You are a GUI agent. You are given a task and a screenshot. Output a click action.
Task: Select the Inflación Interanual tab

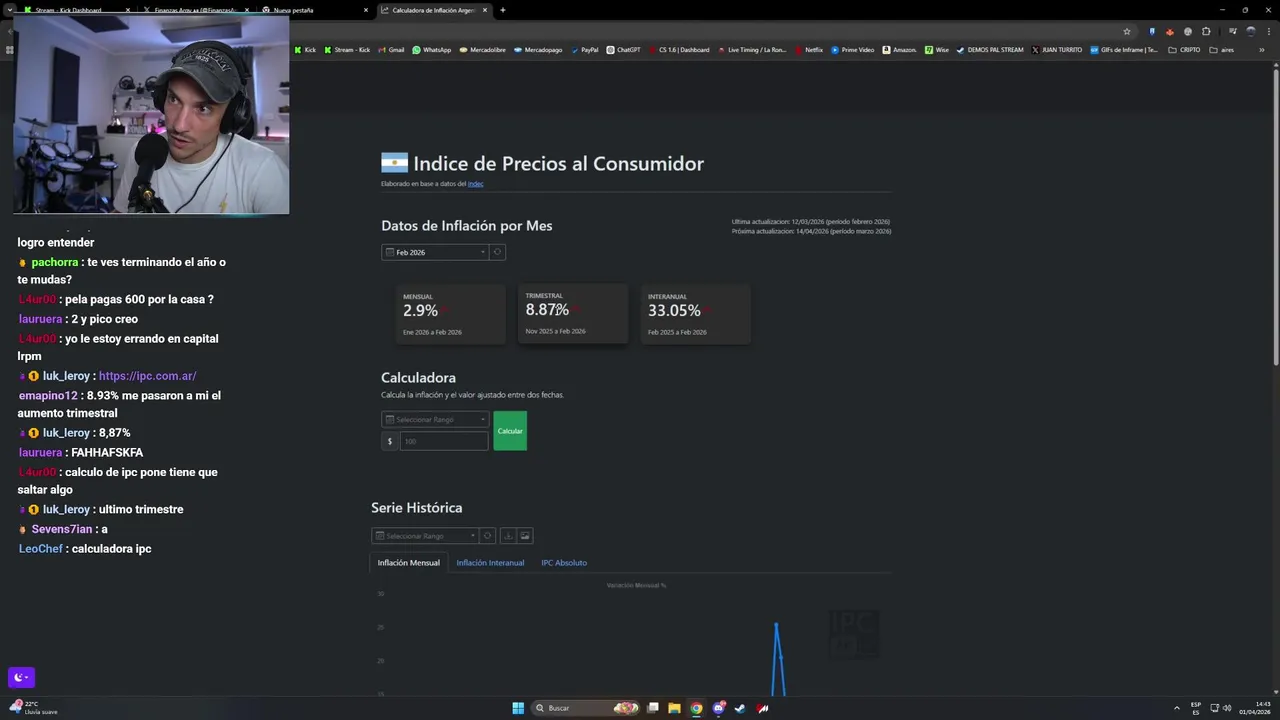coord(490,563)
